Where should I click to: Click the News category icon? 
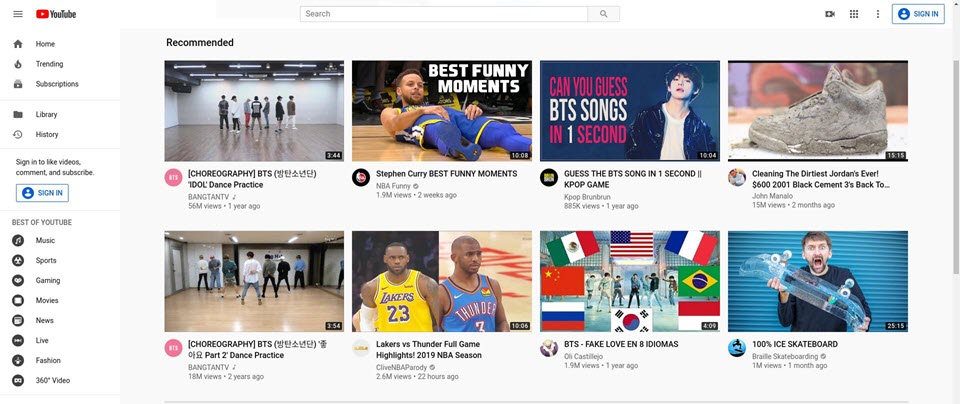pos(18,321)
